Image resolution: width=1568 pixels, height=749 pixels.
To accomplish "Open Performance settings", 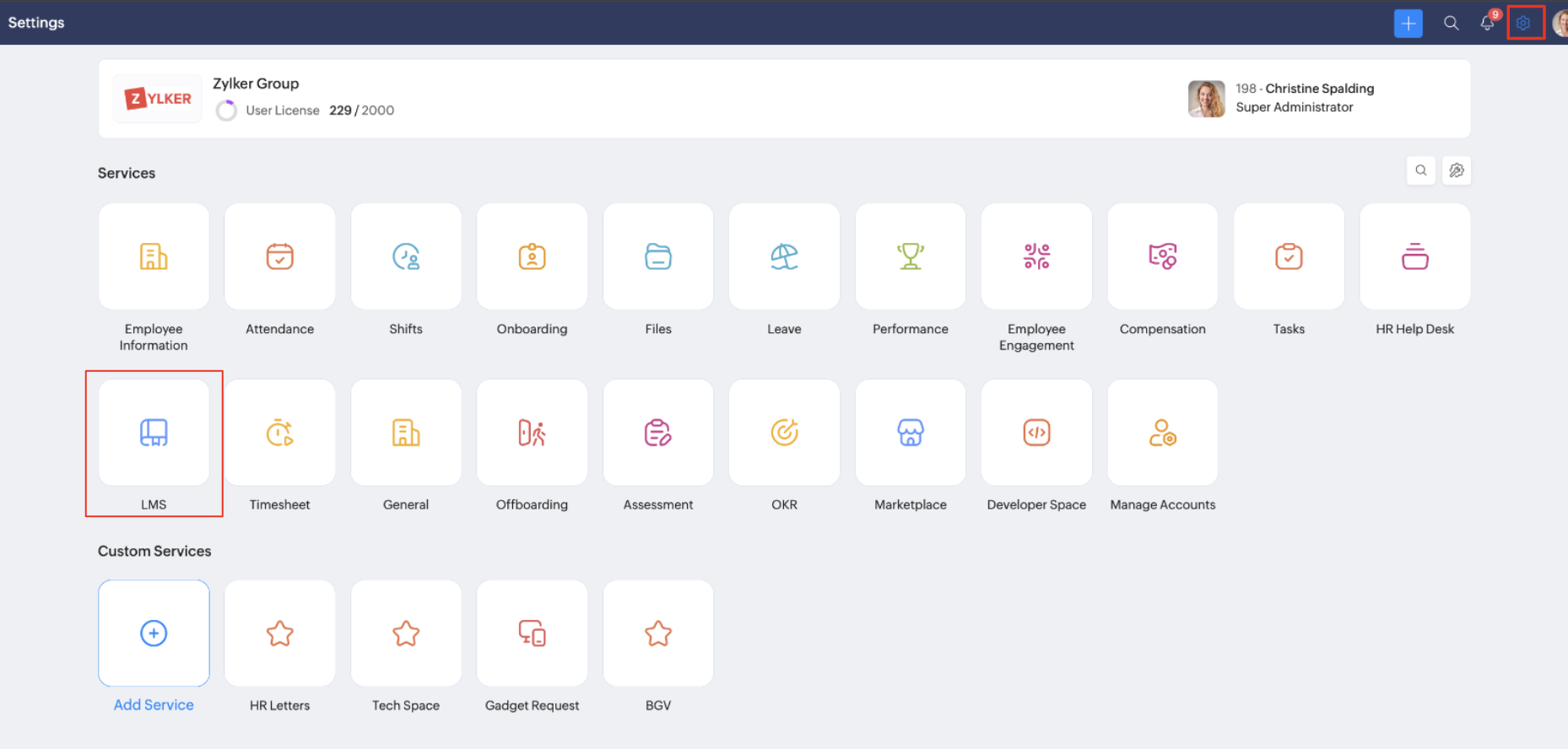I will point(911,256).
